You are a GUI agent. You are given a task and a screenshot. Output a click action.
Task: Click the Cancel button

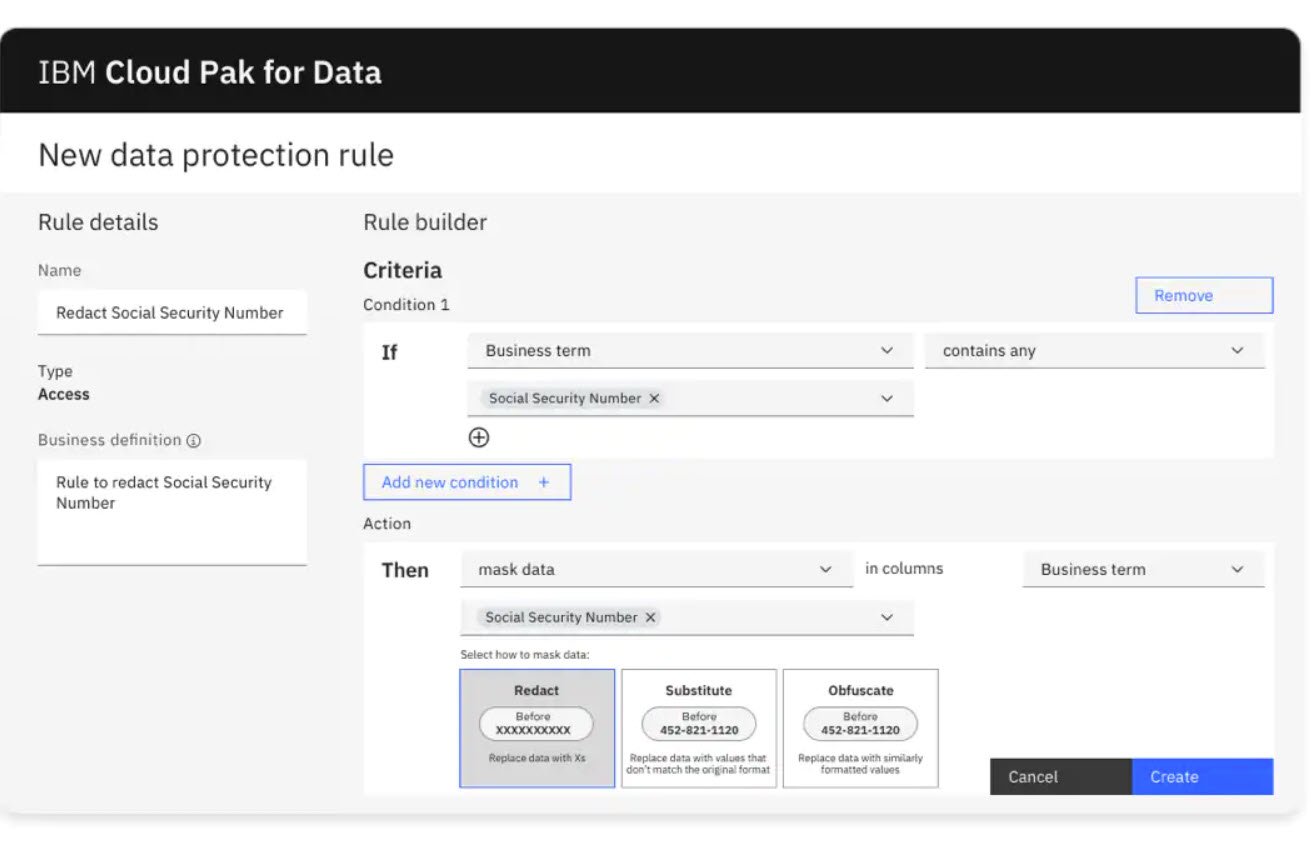1061,777
